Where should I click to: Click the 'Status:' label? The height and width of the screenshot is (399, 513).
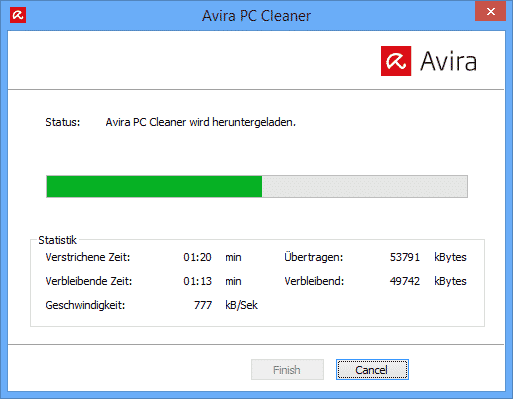(x=63, y=122)
